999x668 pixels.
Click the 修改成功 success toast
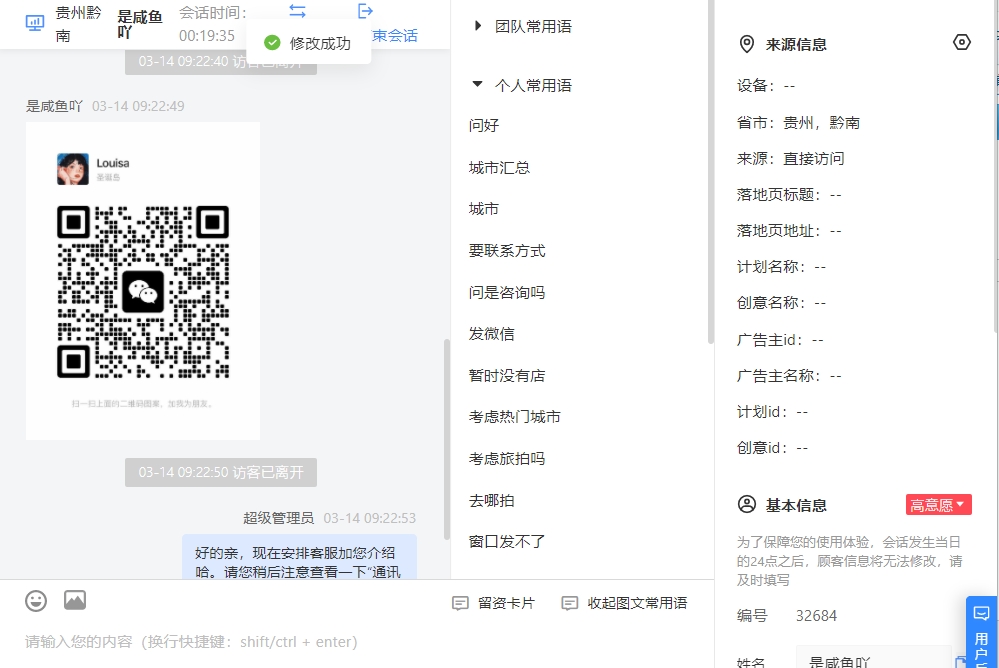(308, 43)
